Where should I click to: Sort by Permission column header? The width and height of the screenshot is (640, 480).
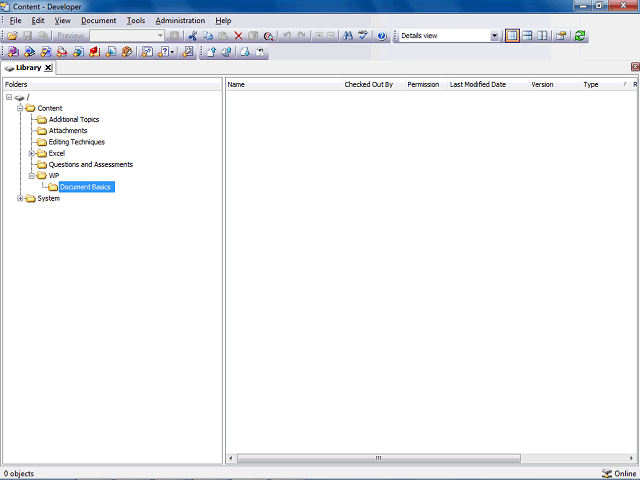[x=426, y=84]
